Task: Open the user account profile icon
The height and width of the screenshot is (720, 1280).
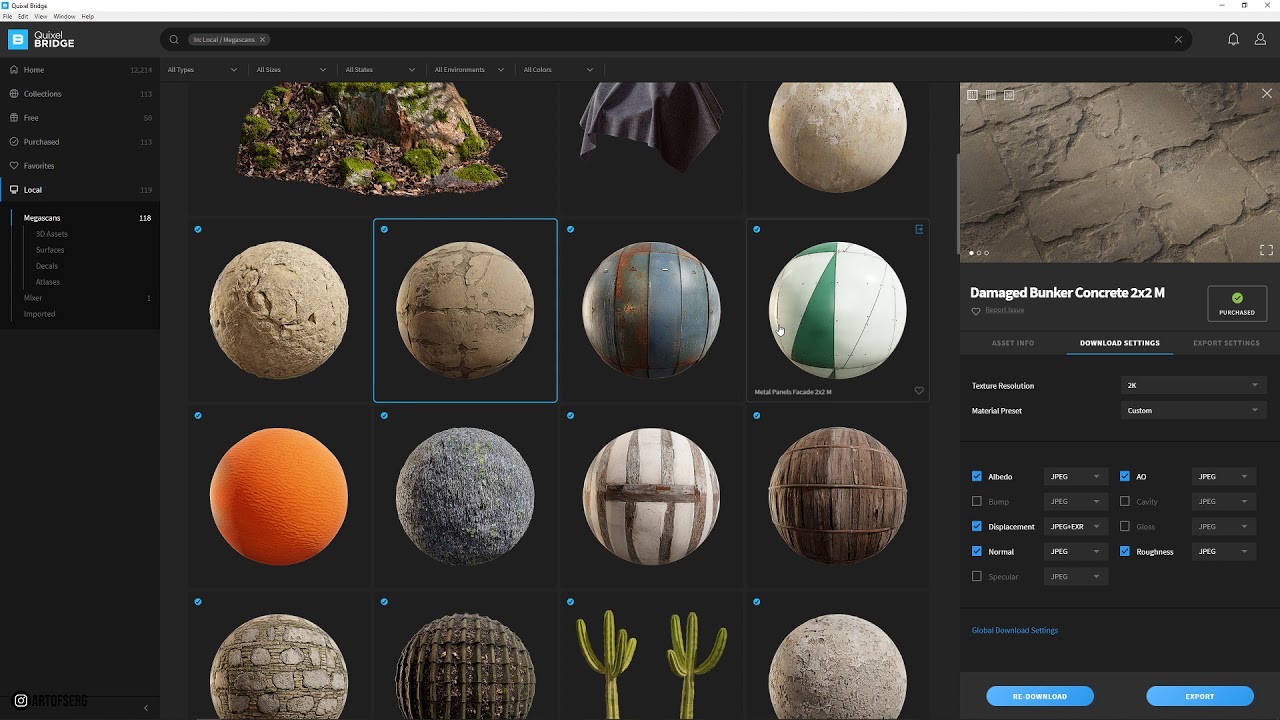Action: click(x=1260, y=40)
